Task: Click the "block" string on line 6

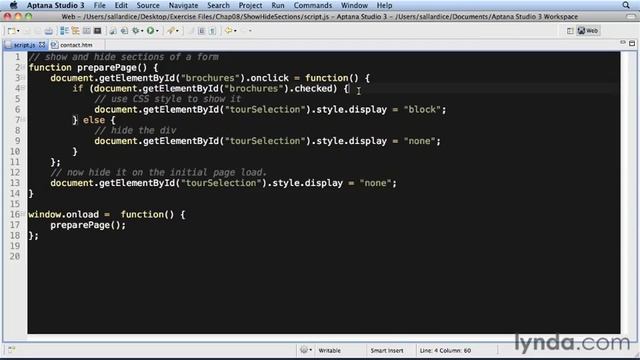Action: tap(422, 109)
